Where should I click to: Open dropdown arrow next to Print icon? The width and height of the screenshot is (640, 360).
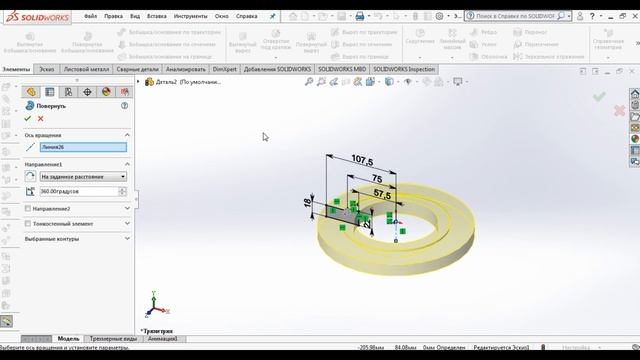[369, 16]
